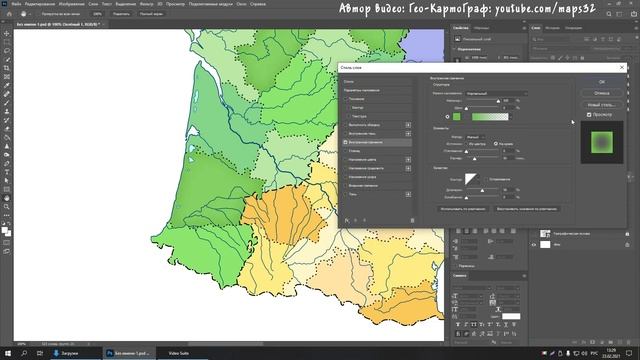Screen dimensions: 640x360
Task: Click the Home icon in options bar
Action: [x=9, y=14]
